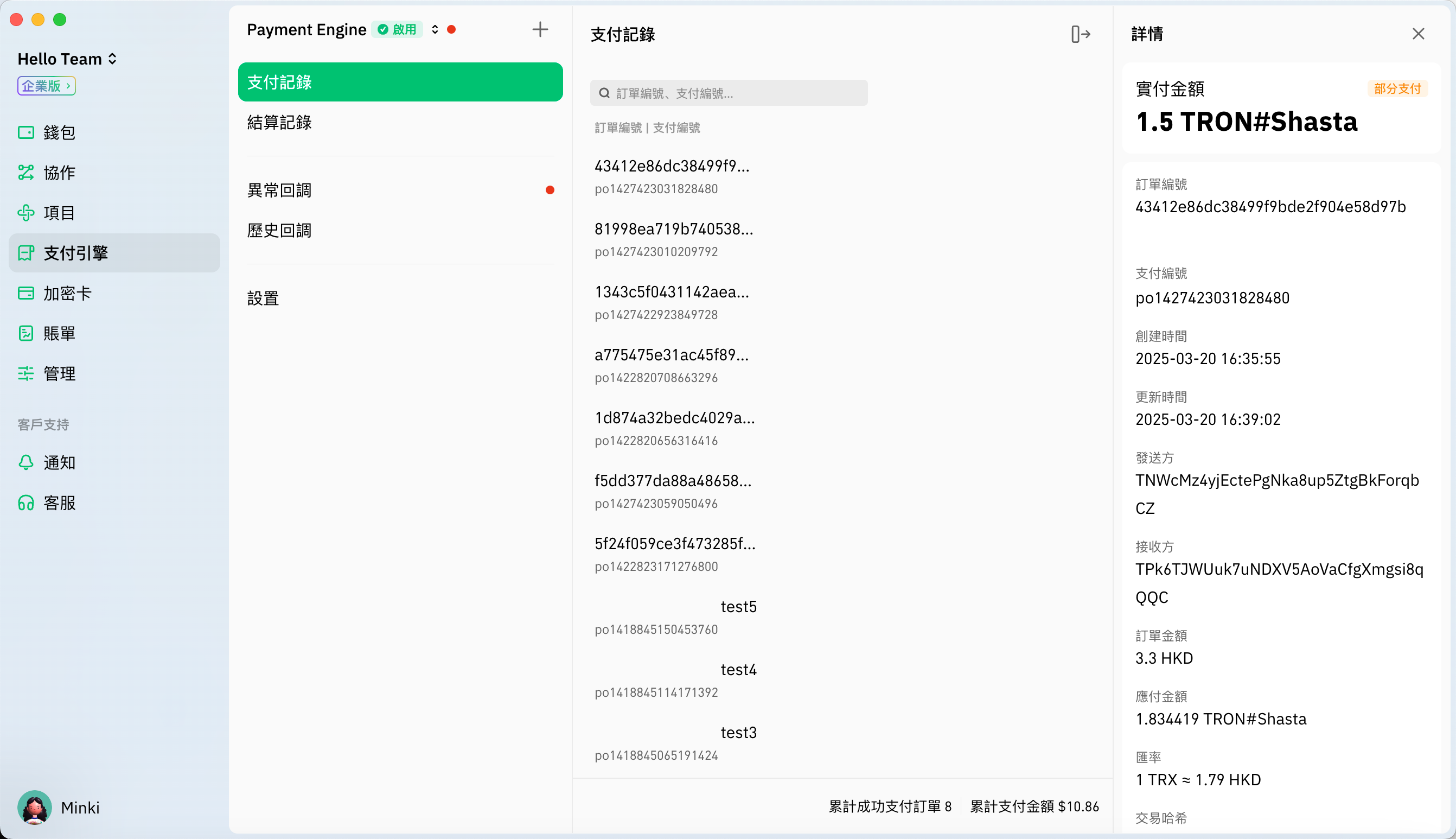Click the wallet icon in sidebar
Screen dimensions: 1456x839
(x=26, y=132)
